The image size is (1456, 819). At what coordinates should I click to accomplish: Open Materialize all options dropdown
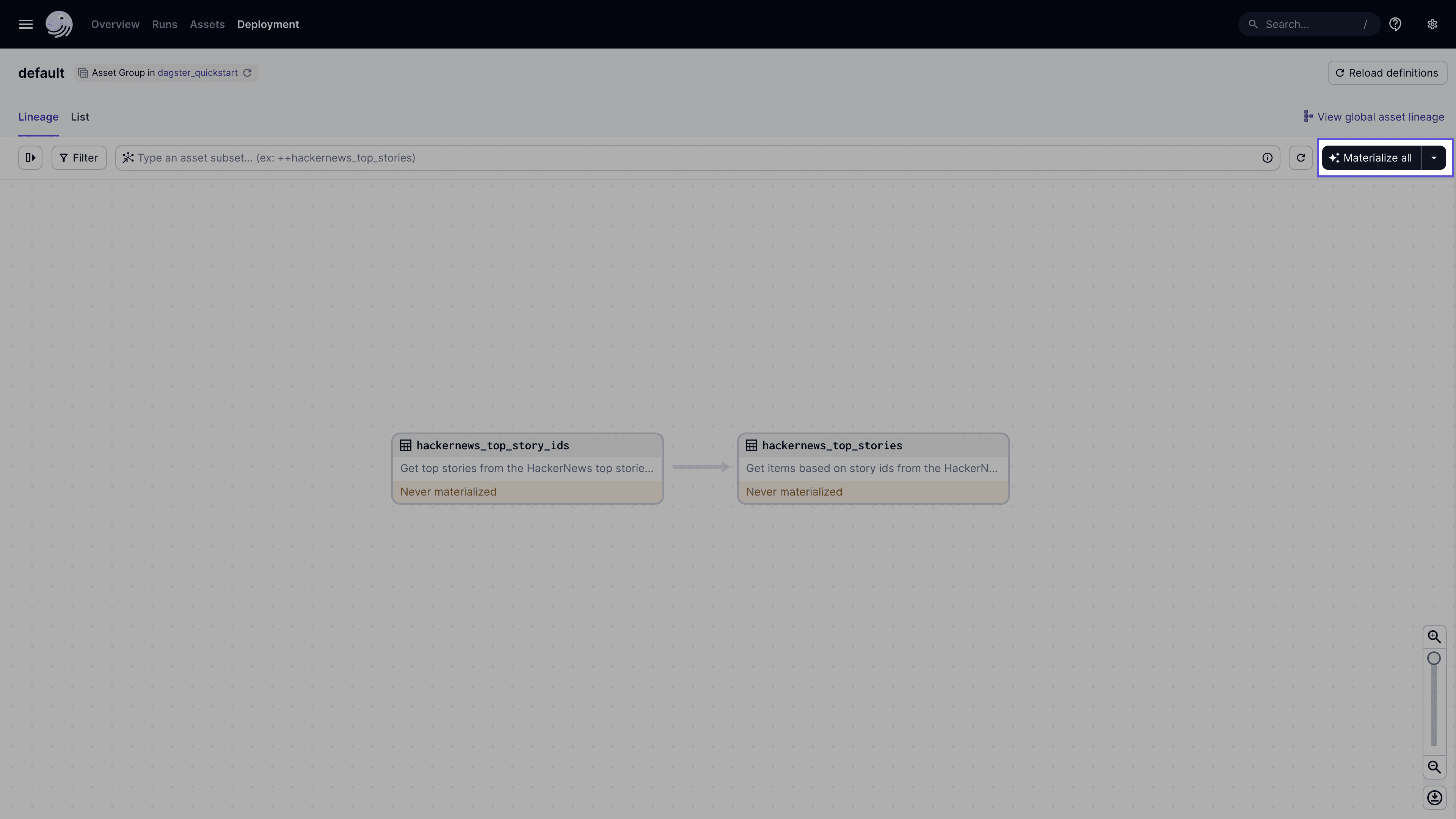pos(1434,158)
